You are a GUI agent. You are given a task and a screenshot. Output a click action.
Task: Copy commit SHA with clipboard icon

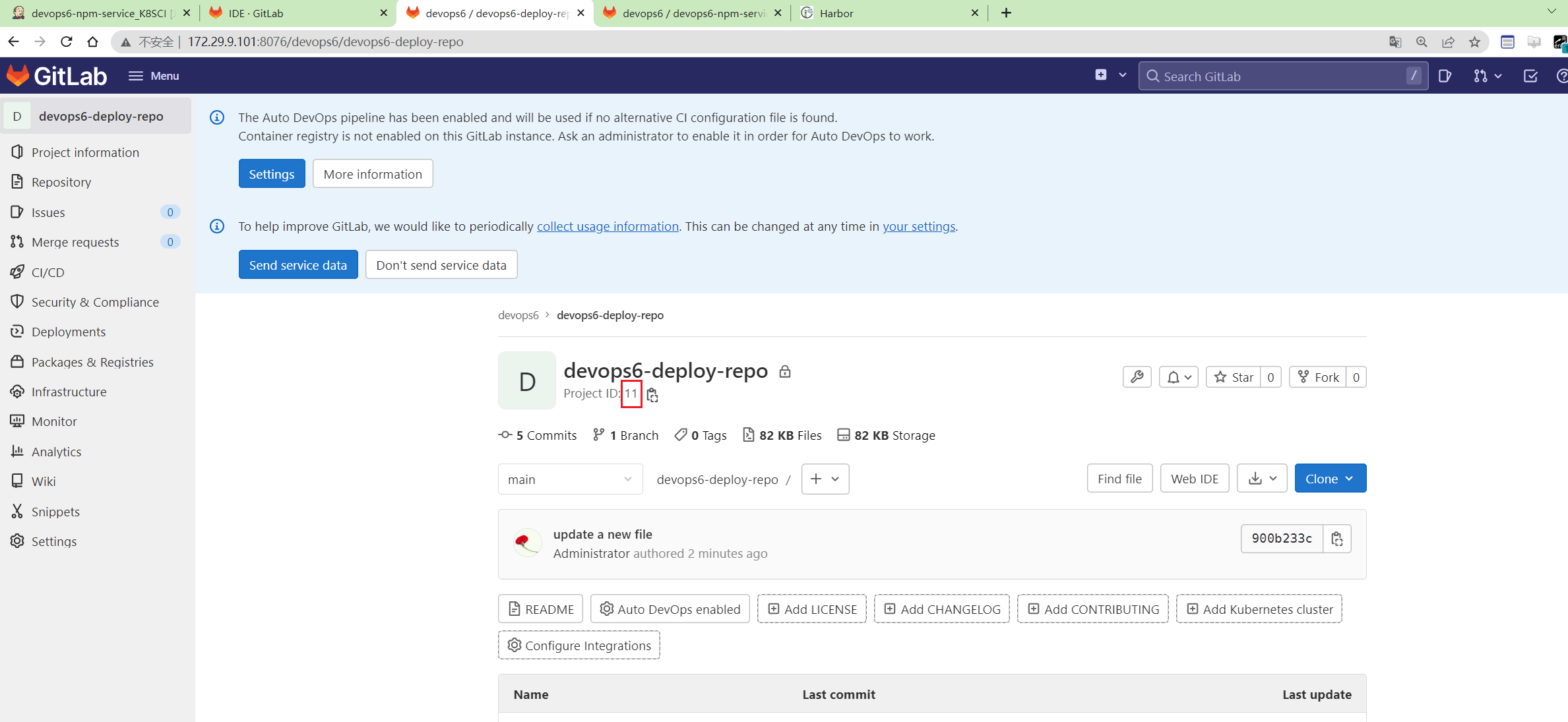1337,539
